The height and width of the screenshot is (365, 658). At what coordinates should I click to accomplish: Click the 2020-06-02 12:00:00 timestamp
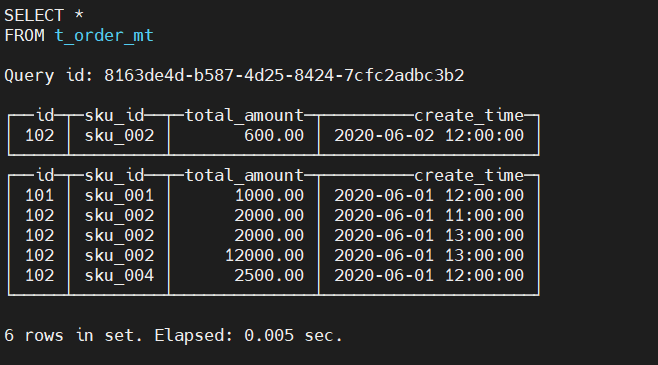429,136
